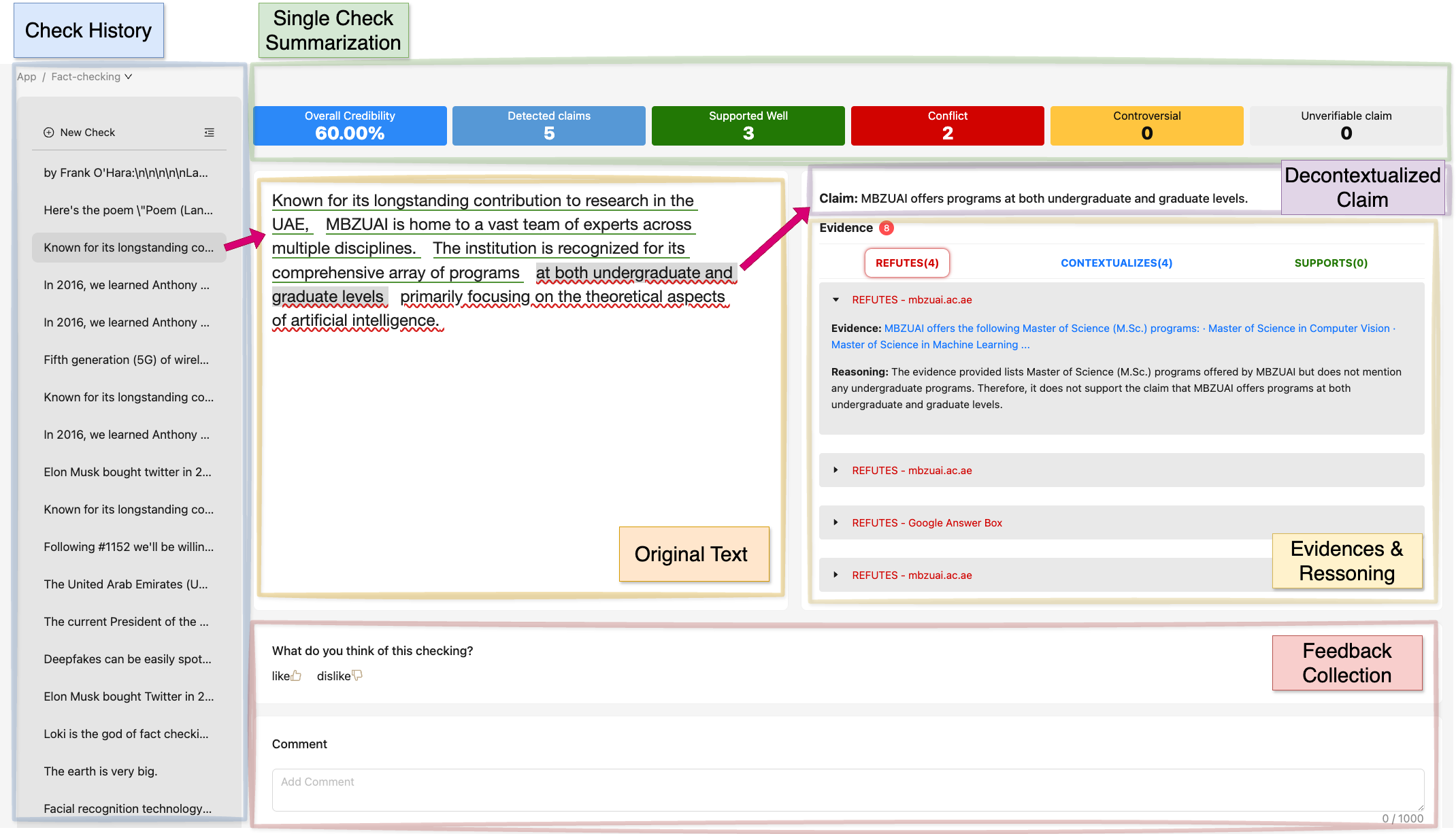
Task: Click the Evidence count badge showing 8
Action: pyautogui.click(x=886, y=228)
